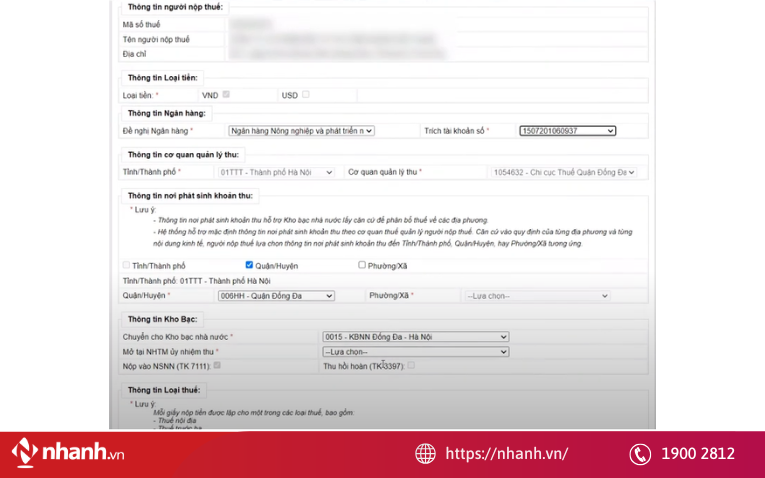
Task: Open the Chuyển cho Kho bạc nhà nước dropdown
Action: click(415, 337)
